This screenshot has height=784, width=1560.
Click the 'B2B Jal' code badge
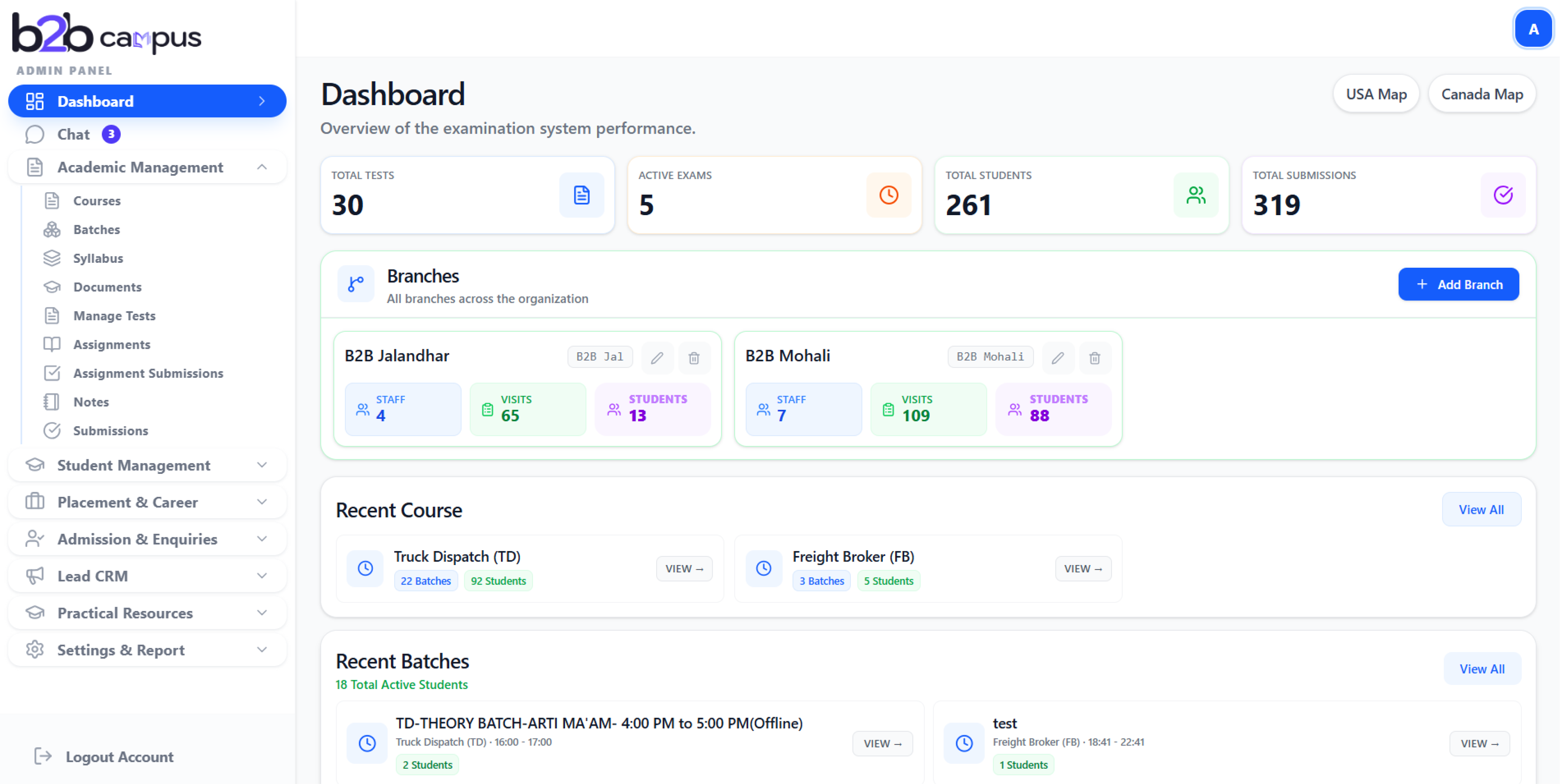pos(599,356)
